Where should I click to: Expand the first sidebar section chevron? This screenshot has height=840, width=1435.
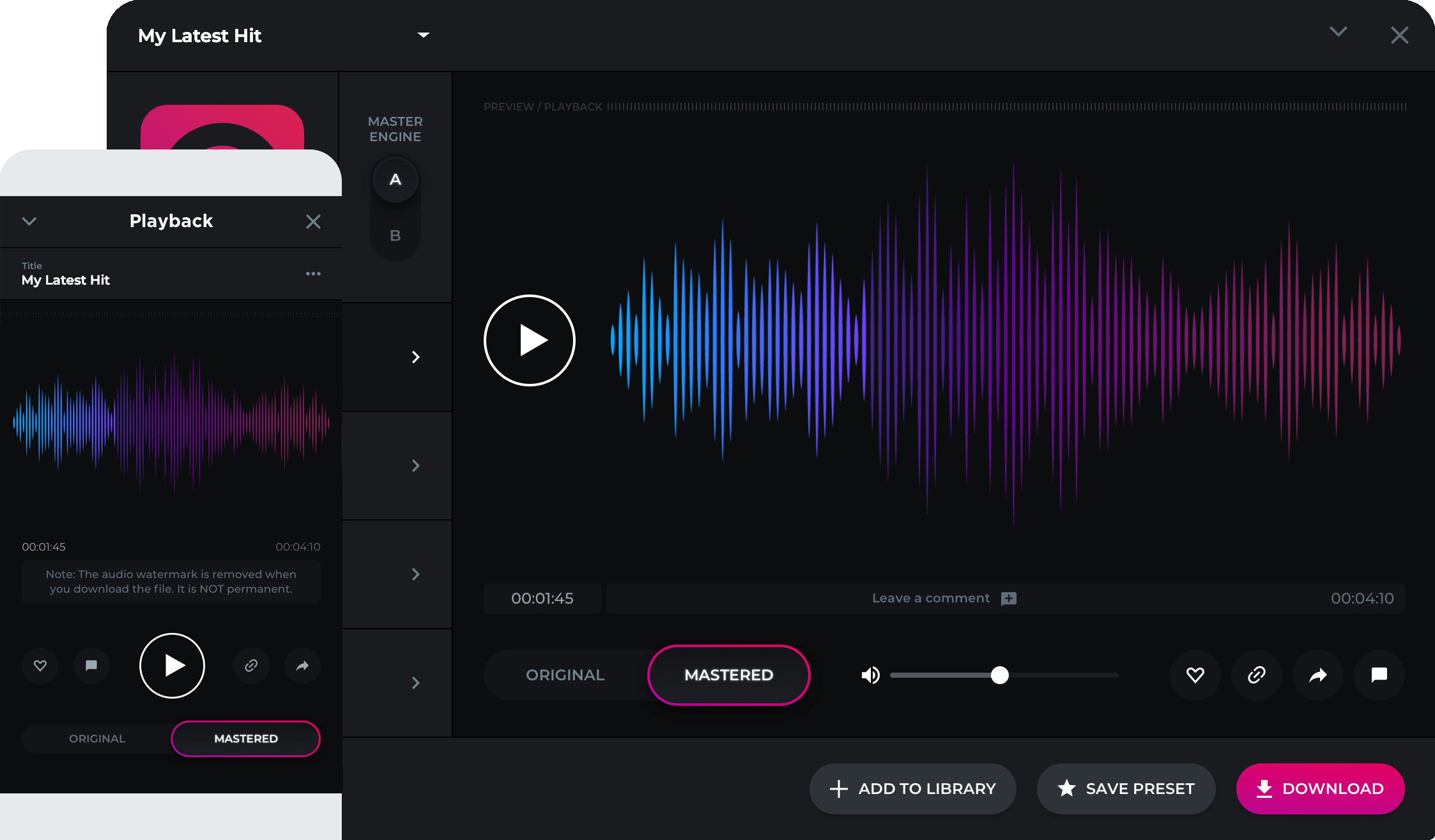pos(415,357)
